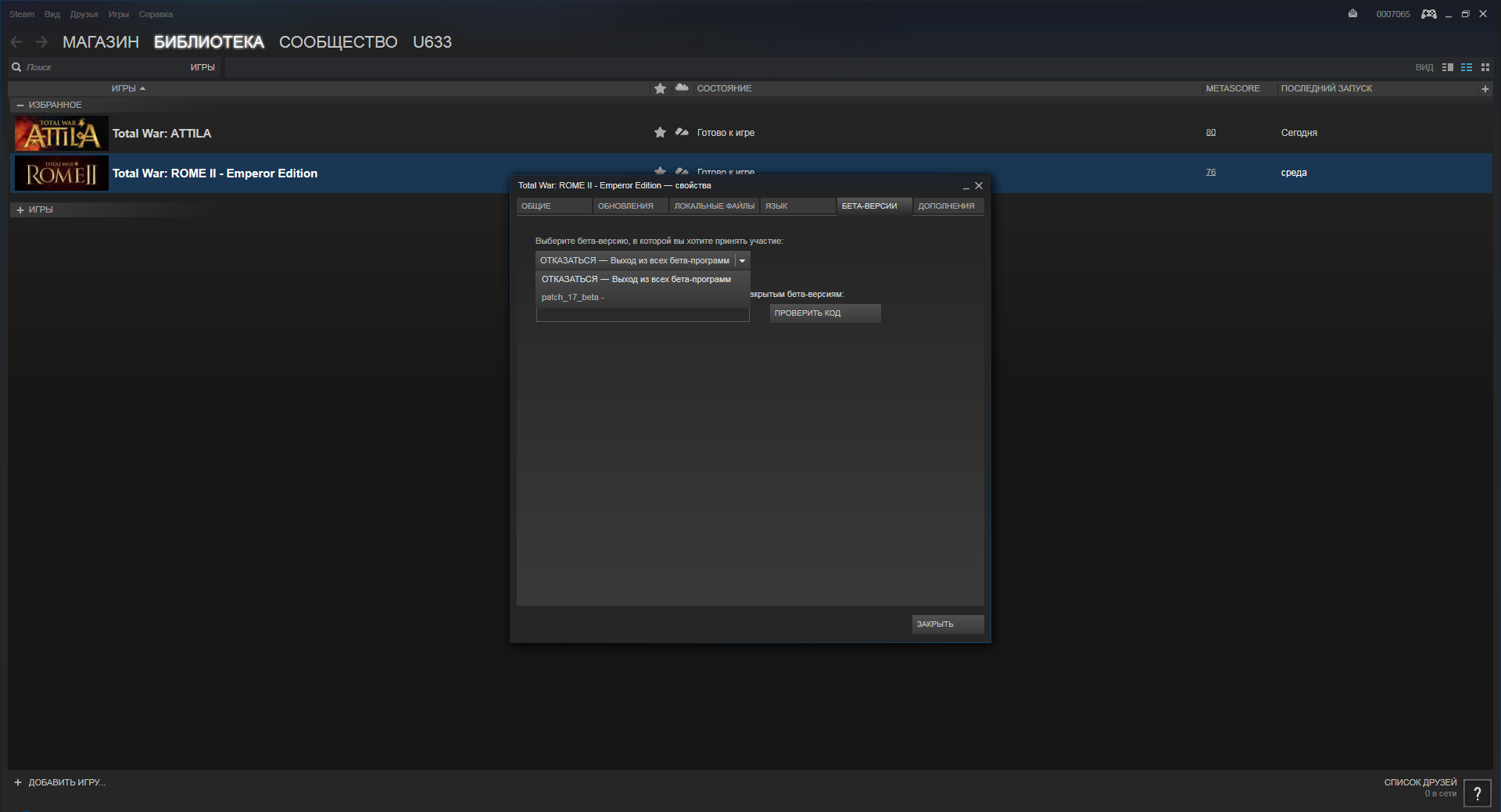The image size is (1501, 812).
Task: Switch to БЕТА-ВЕРСИИ tab
Action: pos(875,206)
